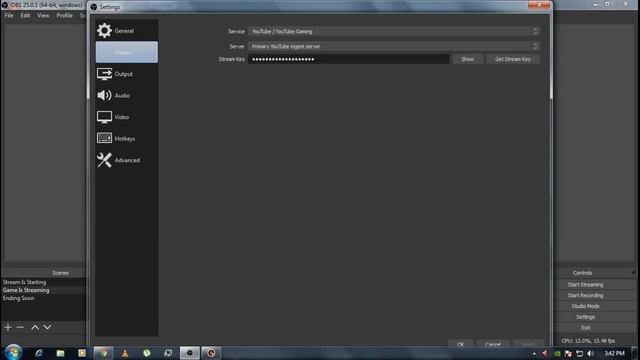Click Start Streaming in Controls
This screenshot has width=640, height=360.
585,284
